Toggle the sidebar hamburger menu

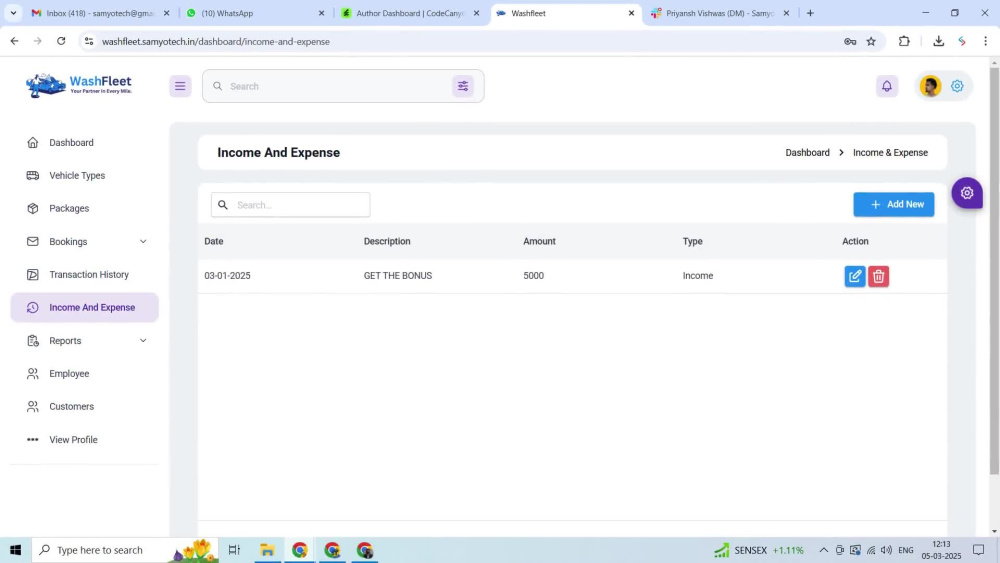[x=180, y=86]
